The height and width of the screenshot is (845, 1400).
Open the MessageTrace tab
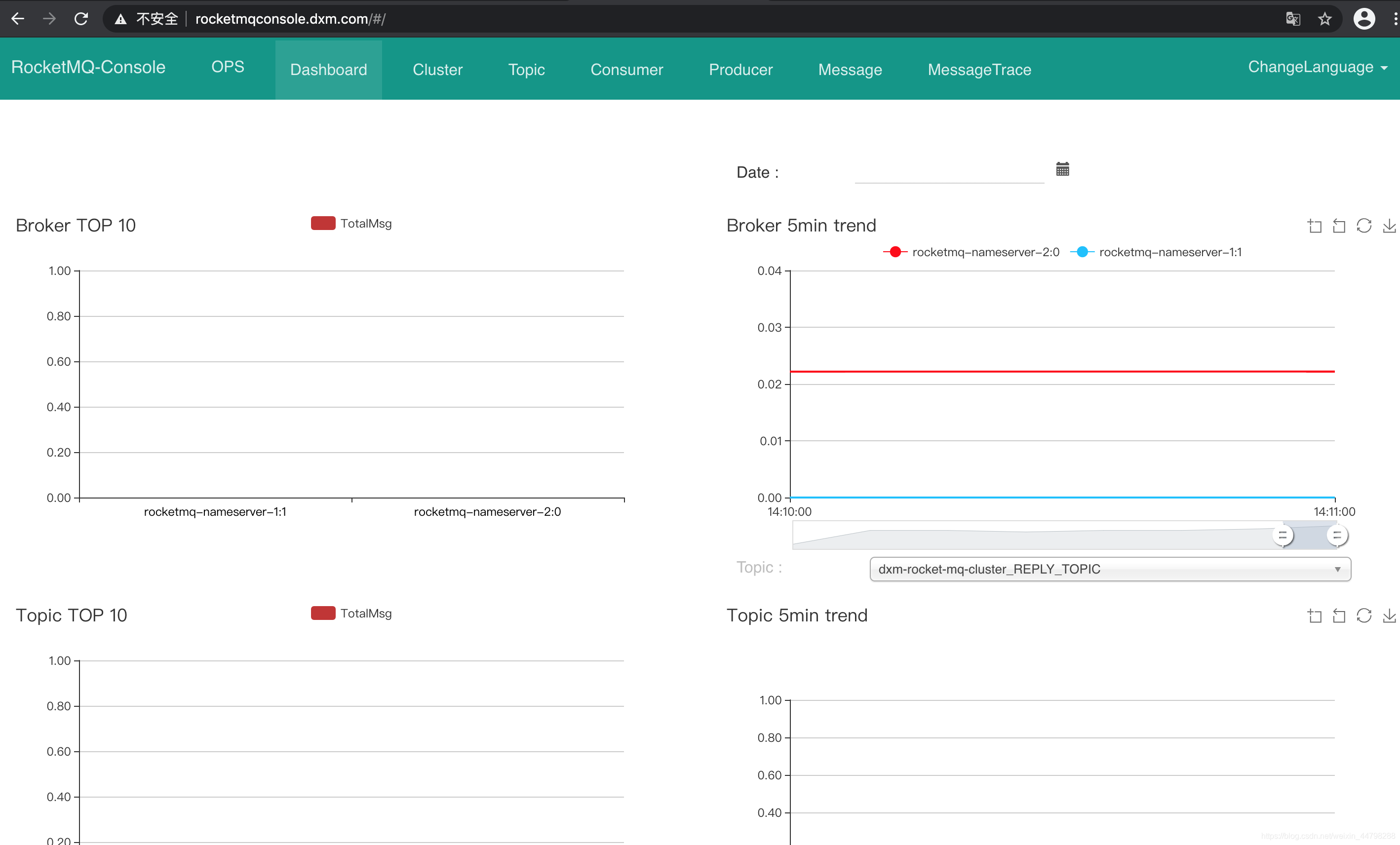coord(979,69)
